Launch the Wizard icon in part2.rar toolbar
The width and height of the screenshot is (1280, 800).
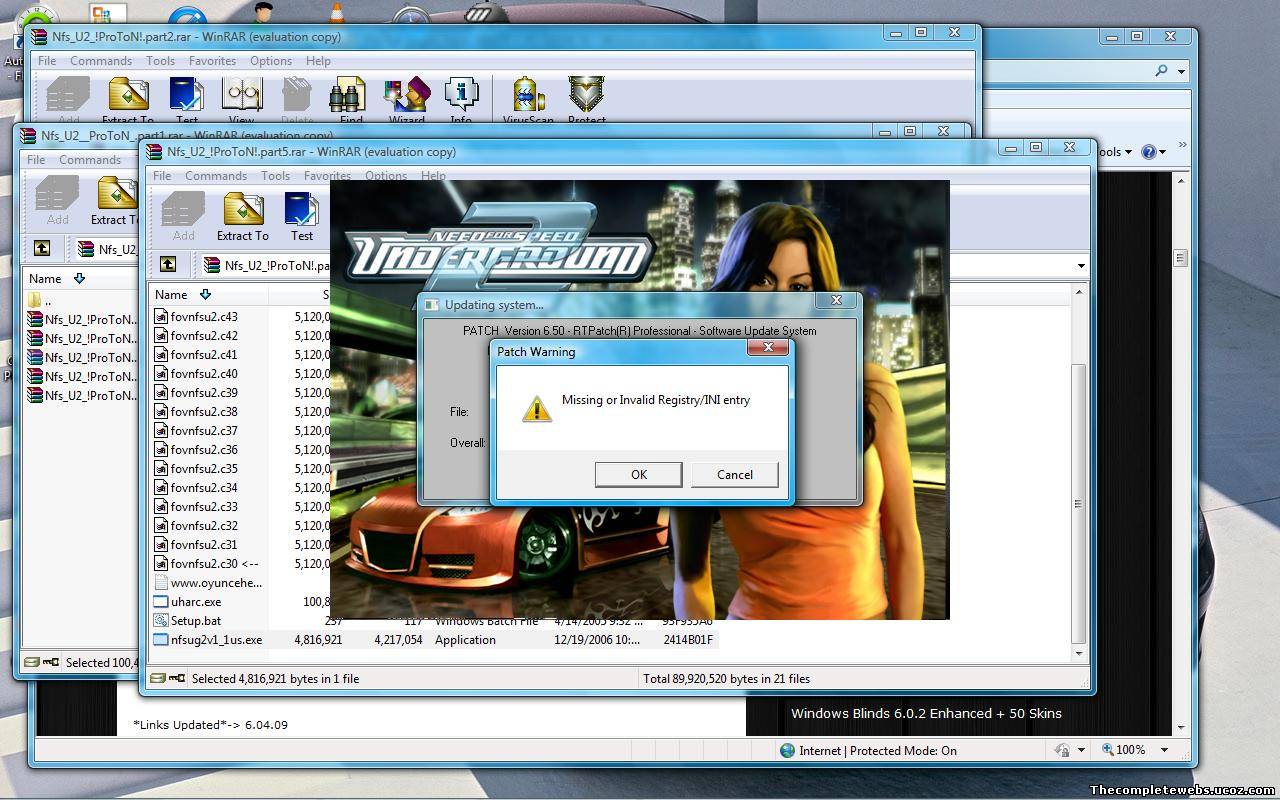click(406, 100)
